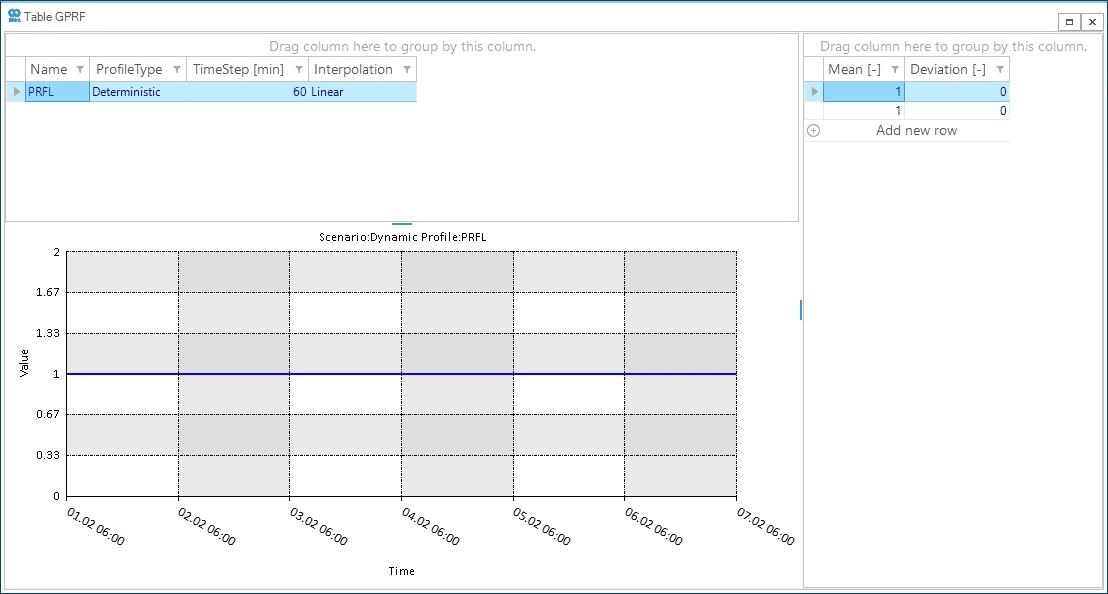Click the plus icon beside Add new row
This screenshot has height=594, width=1108.
click(813, 130)
